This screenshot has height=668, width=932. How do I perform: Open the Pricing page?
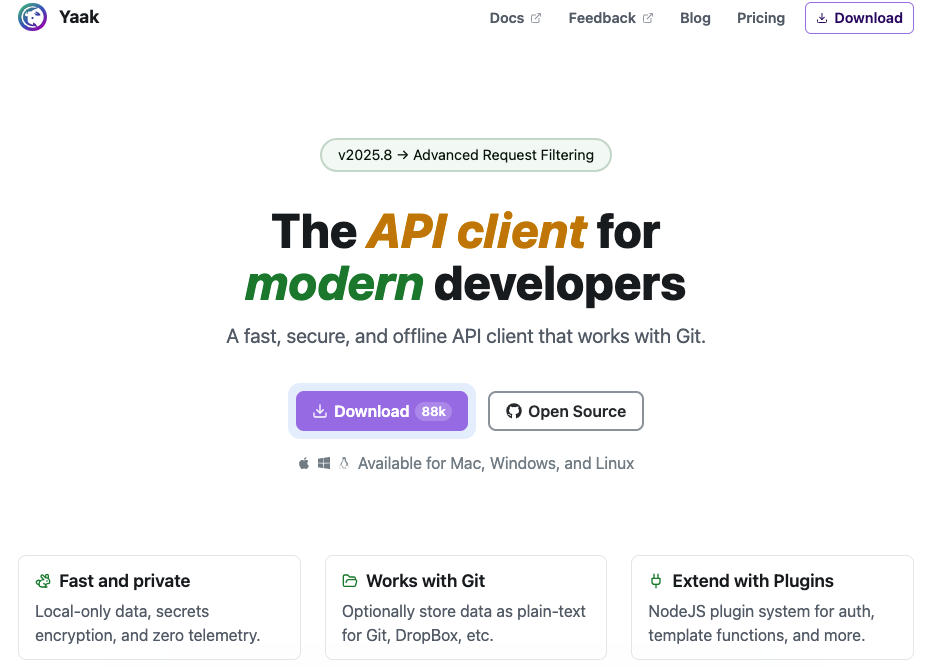[761, 18]
